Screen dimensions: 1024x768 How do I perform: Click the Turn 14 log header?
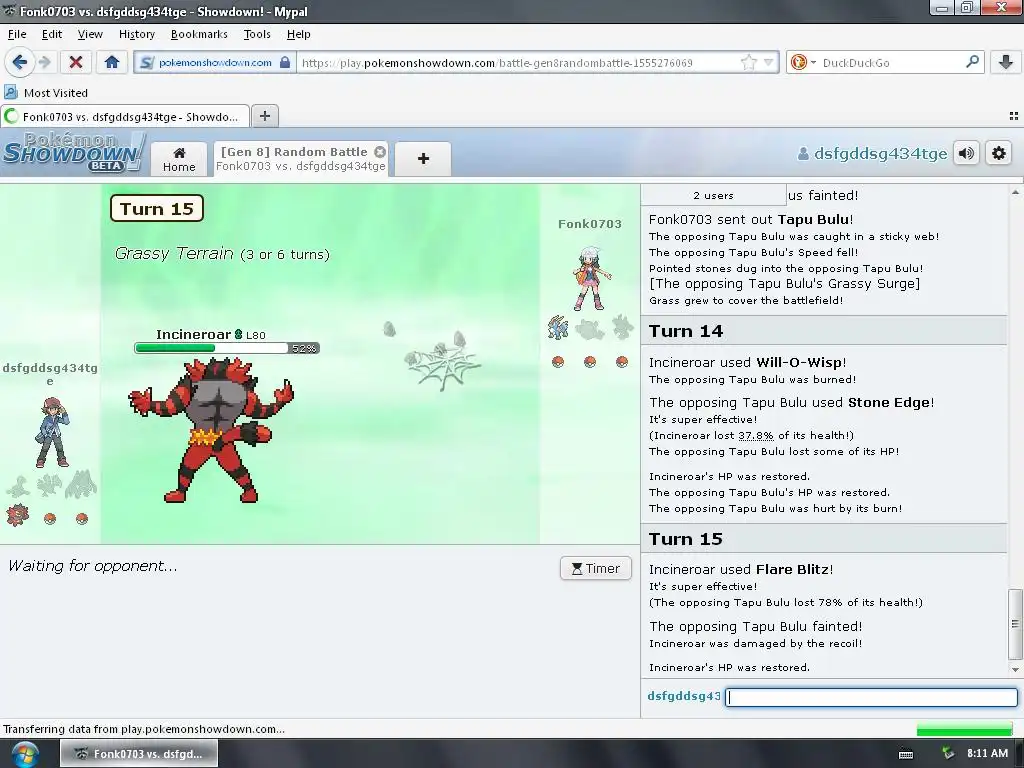point(824,331)
